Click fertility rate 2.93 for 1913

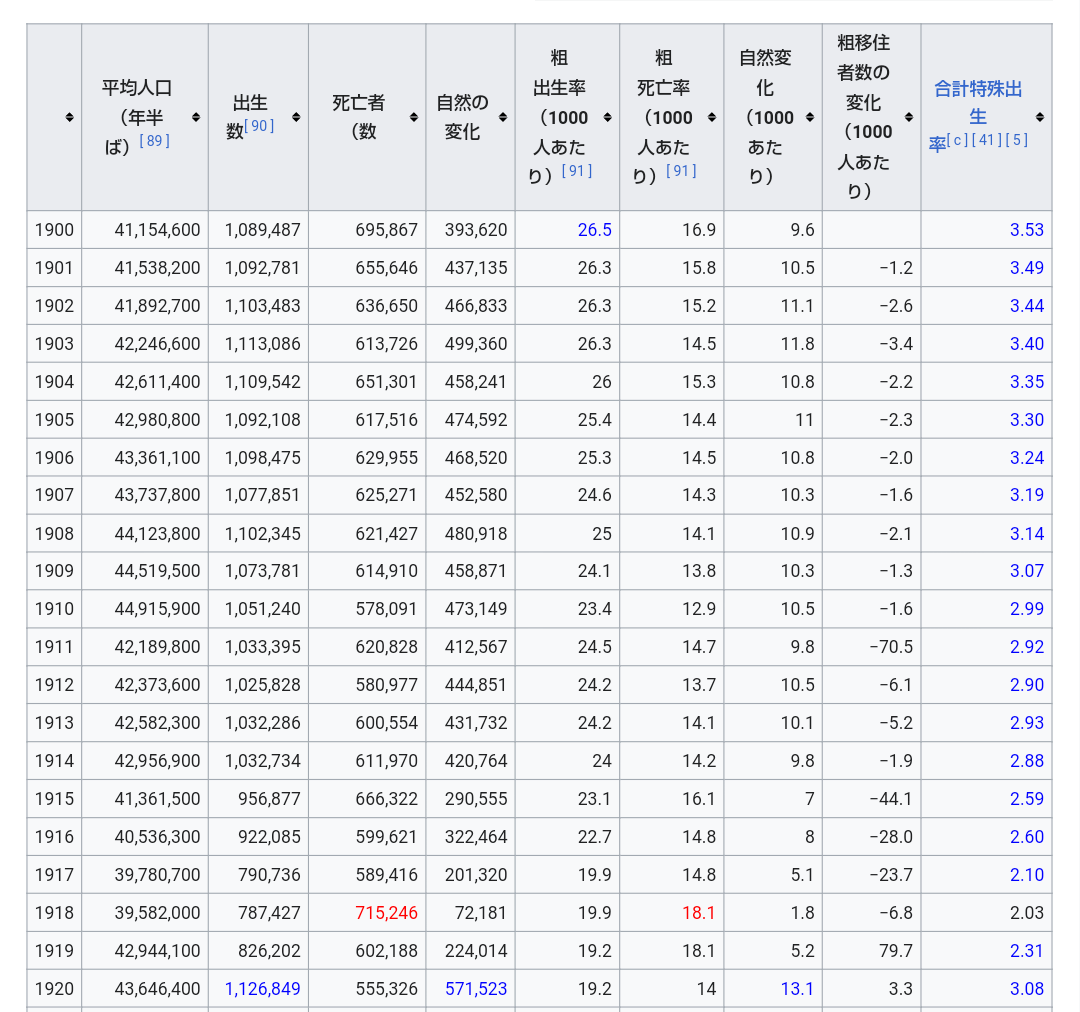(x=1027, y=723)
